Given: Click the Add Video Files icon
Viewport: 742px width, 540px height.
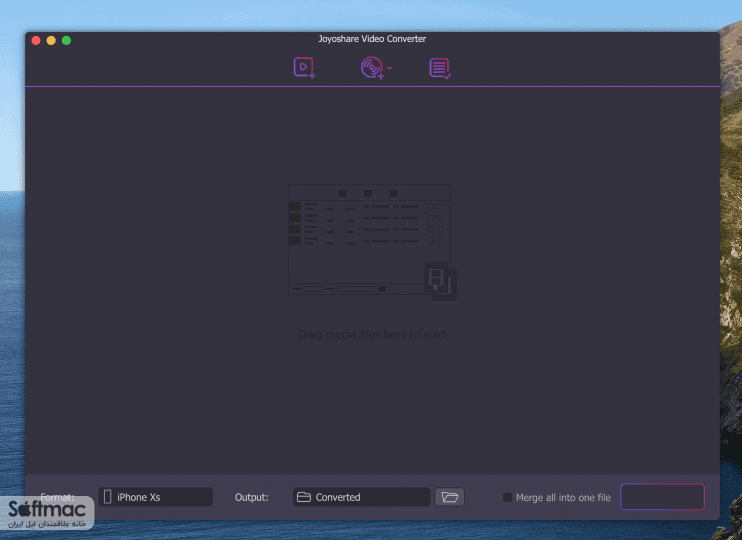Looking at the screenshot, I should pyautogui.click(x=304, y=68).
